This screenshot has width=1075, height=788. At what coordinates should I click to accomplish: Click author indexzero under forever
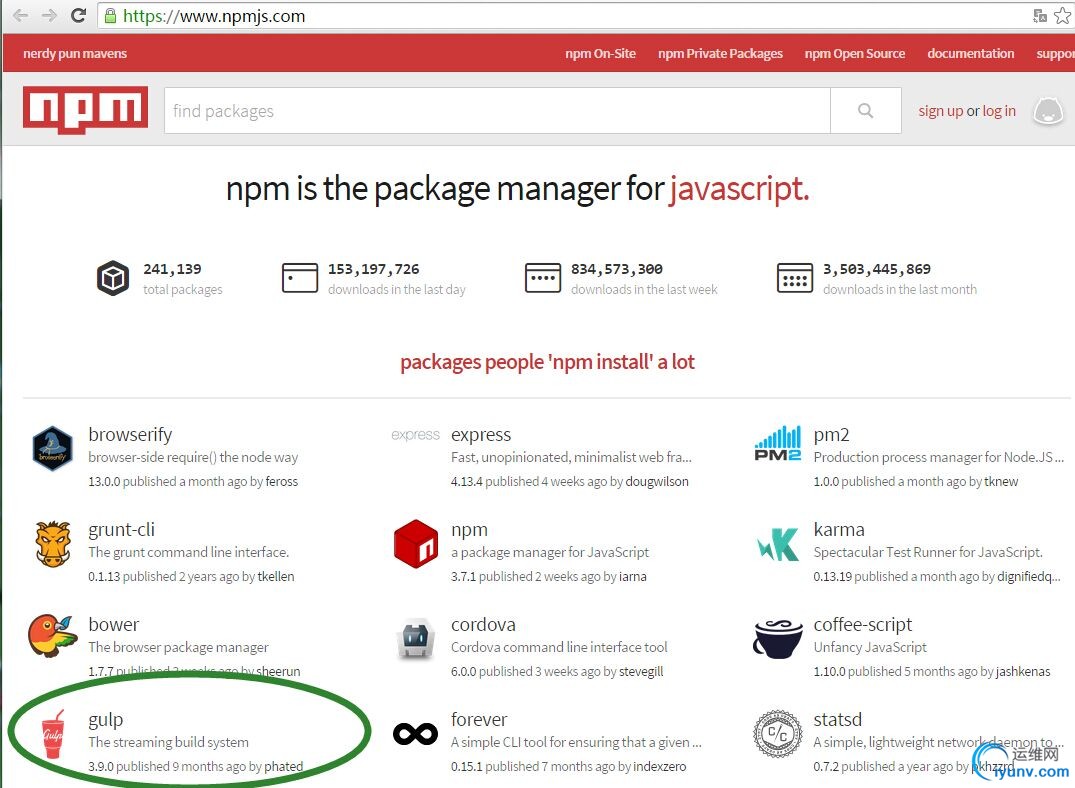pos(660,766)
